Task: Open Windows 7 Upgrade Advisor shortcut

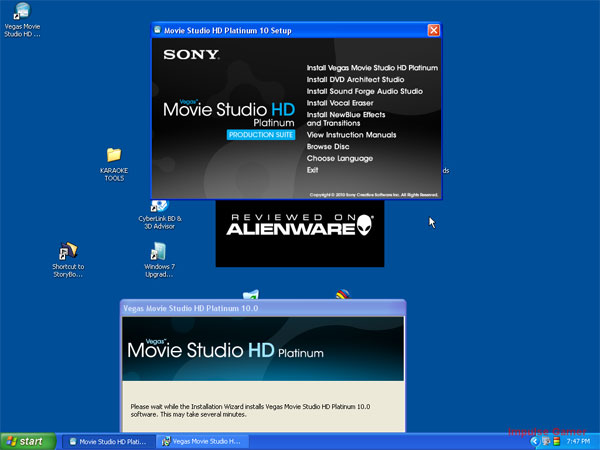Action: click(160, 260)
